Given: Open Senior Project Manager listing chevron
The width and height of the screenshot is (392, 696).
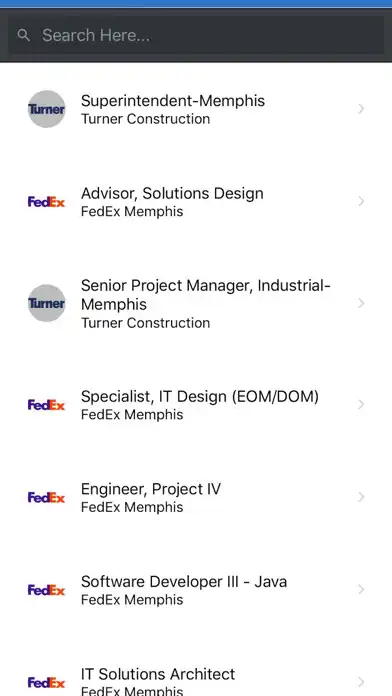Looking at the screenshot, I should click(x=361, y=303).
